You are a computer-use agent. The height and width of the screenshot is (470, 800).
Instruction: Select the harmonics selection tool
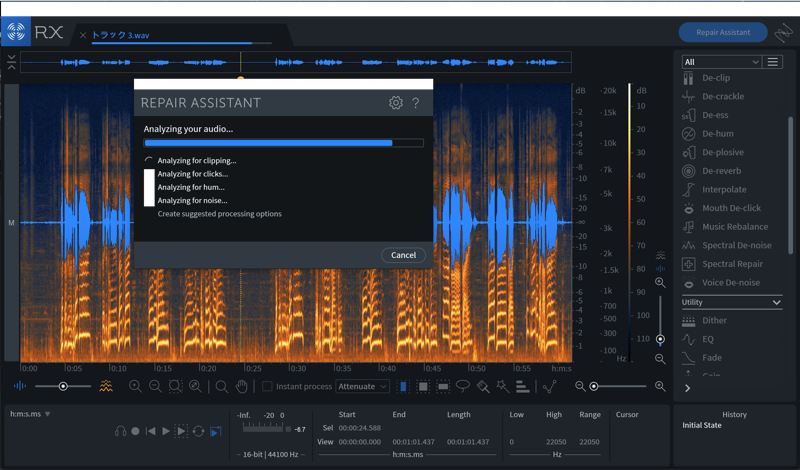tap(522, 387)
